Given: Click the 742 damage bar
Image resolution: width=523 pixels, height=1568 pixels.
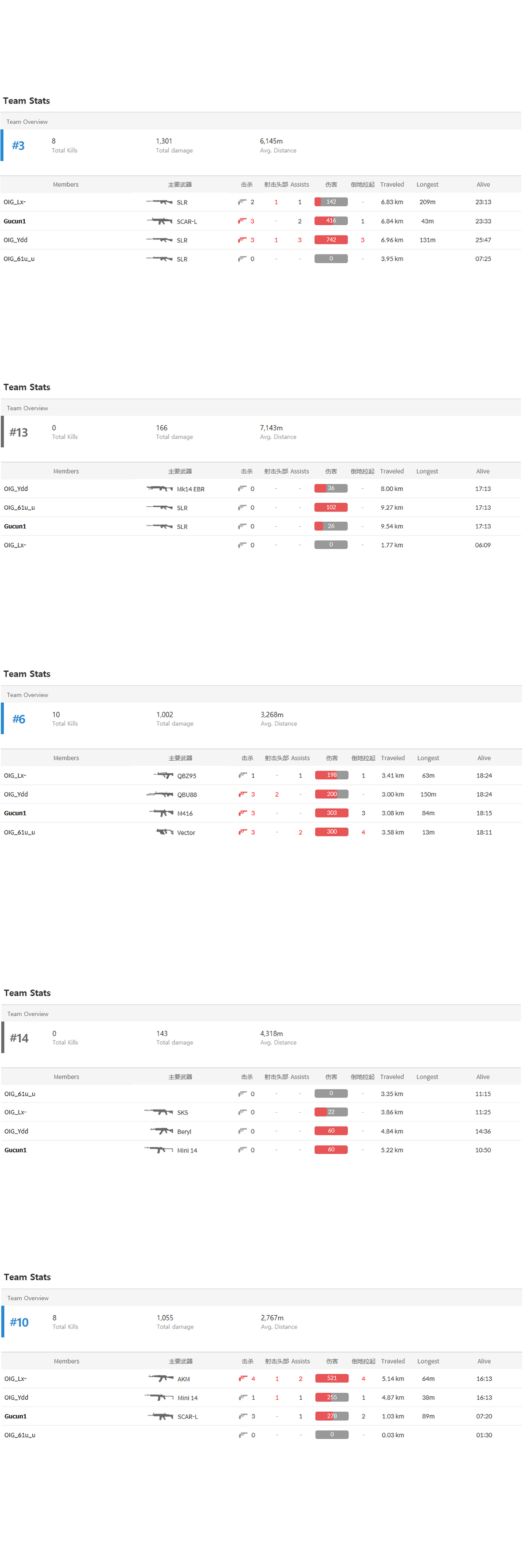Looking at the screenshot, I should pos(331,239).
